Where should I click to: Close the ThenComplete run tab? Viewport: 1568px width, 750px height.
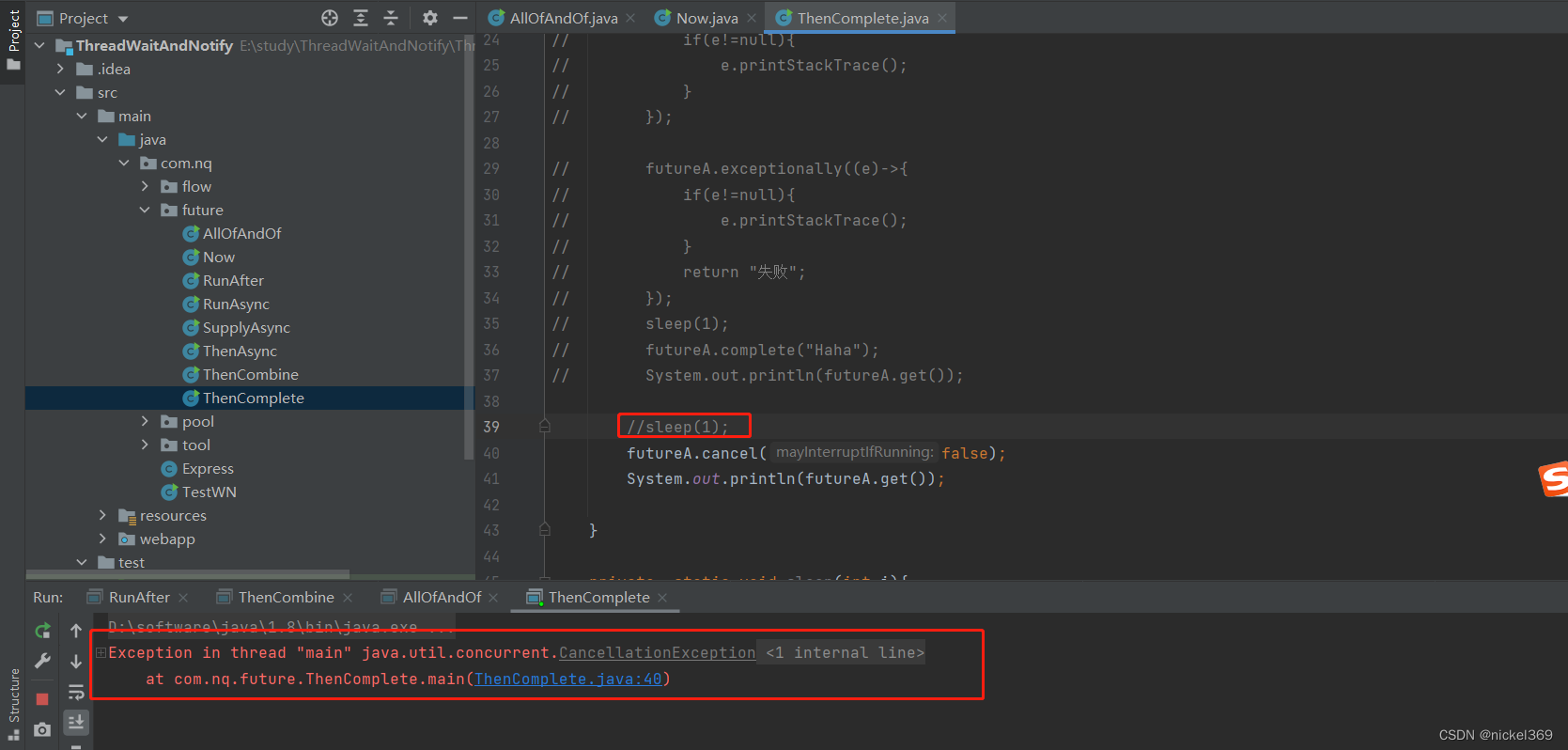[x=662, y=598]
